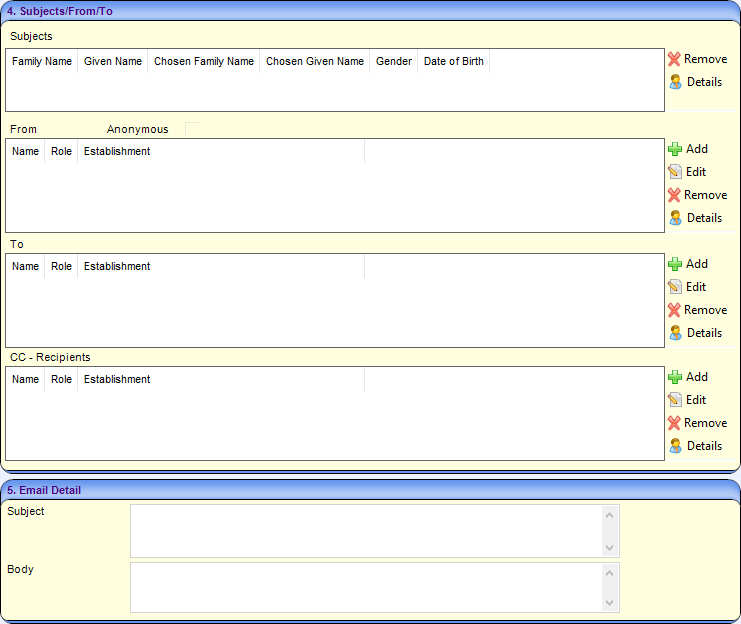Open Details for the Subjects list
The image size is (741, 624).
point(675,82)
